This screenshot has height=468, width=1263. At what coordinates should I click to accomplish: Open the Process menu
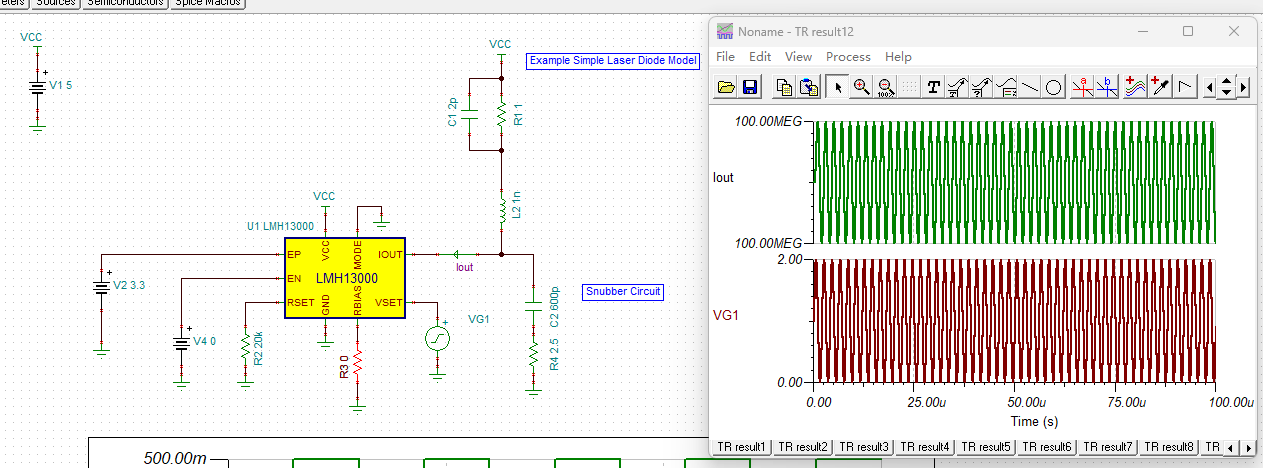point(848,57)
